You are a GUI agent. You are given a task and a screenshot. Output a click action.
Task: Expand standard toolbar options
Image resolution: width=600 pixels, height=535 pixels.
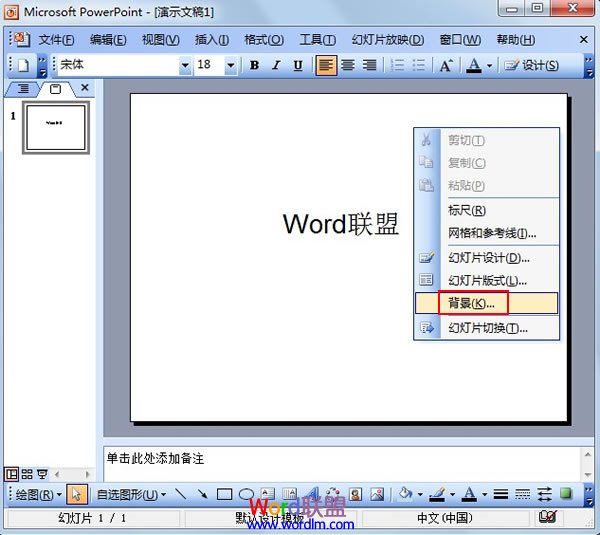pos(42,66)
